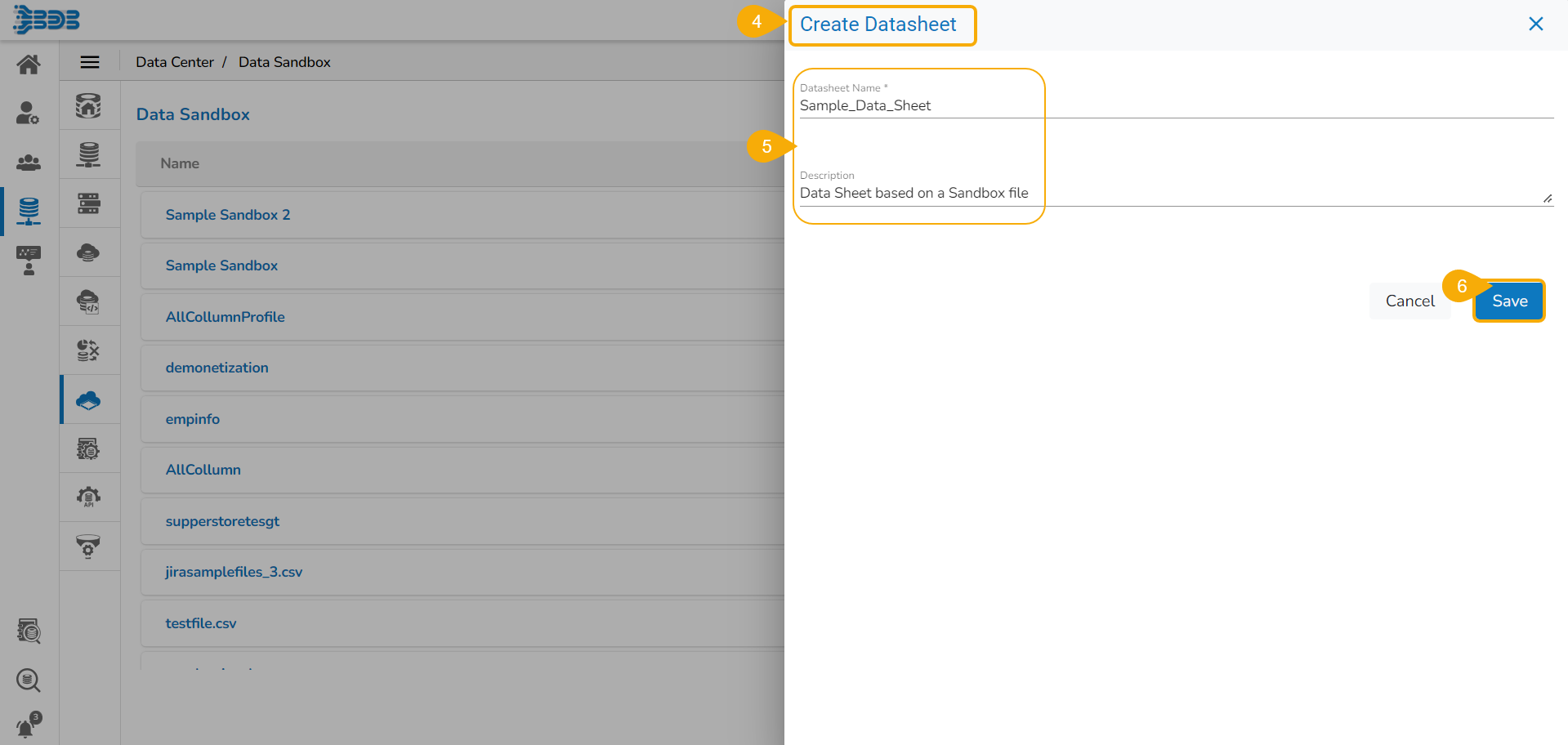Open the Home icon in left sidebar

(x=29, y=65)
